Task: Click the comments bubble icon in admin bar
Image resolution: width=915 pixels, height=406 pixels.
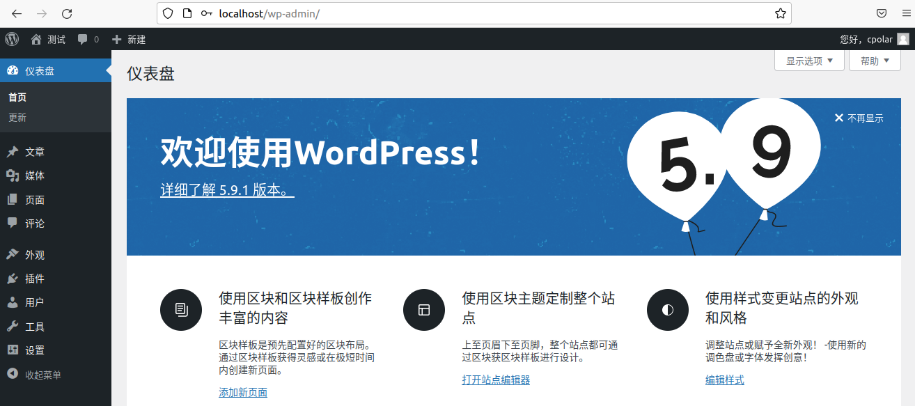Action: [82, 40]
